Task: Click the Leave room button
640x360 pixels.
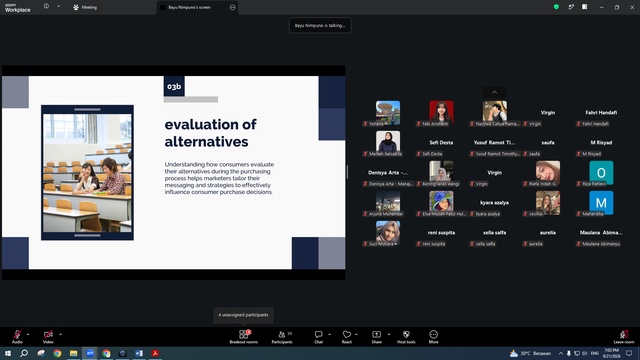Action: click(x=624, y=336)
